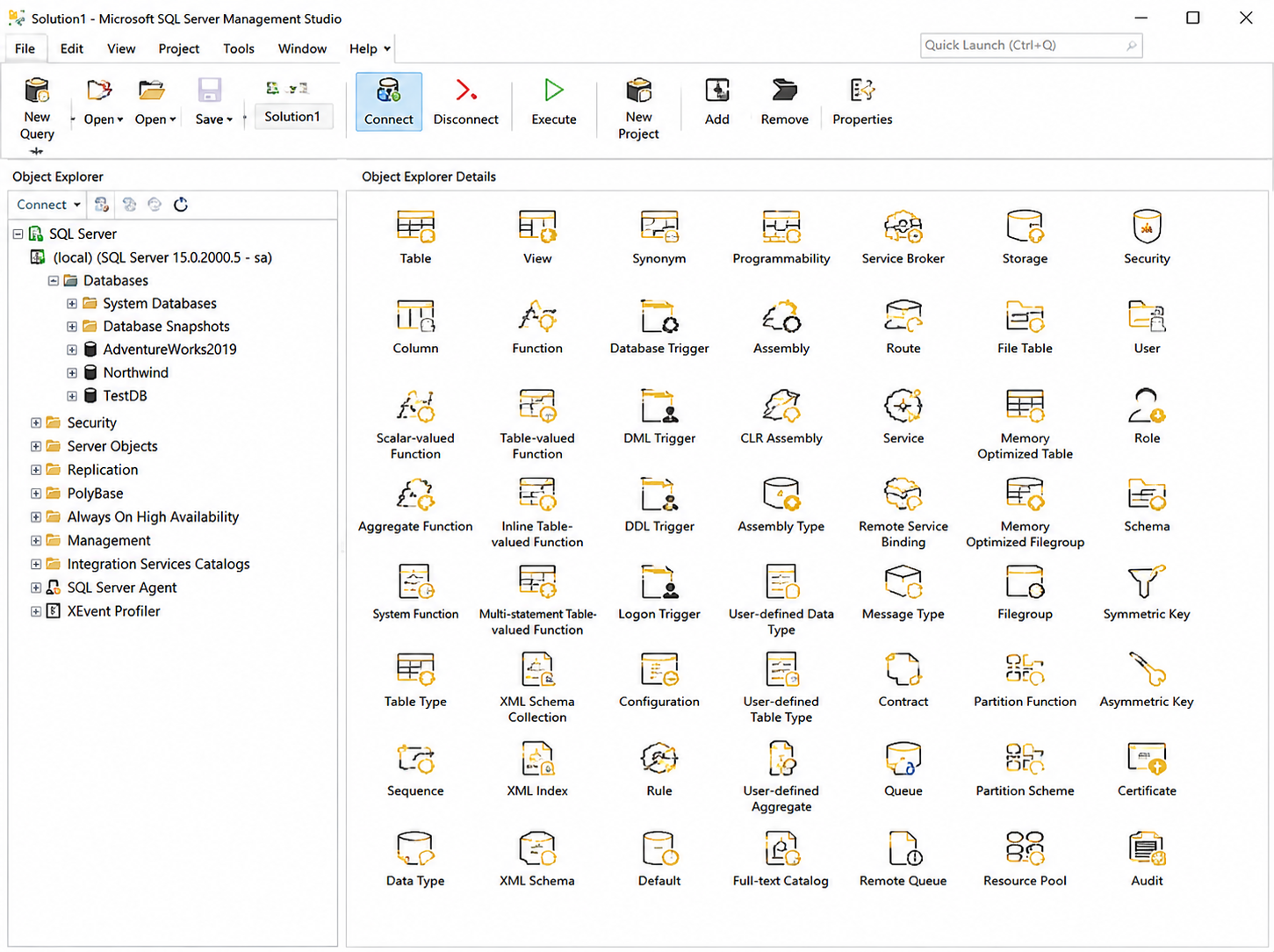
Task: Select Integration Services Catalogs folder
Action: (158, 564)
